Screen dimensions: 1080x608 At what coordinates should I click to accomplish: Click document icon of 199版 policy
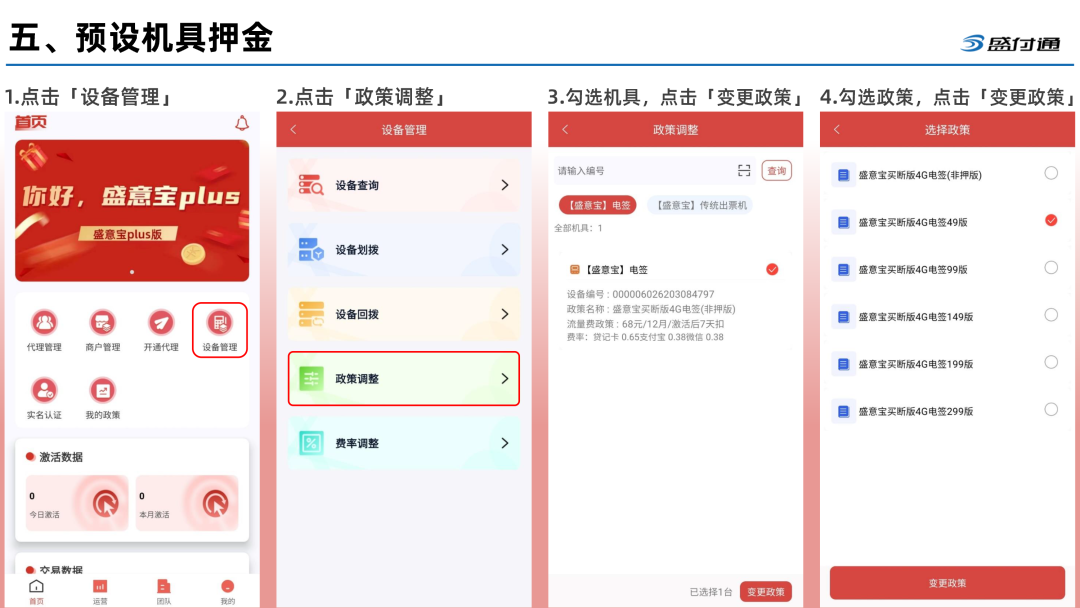point(843,364)
